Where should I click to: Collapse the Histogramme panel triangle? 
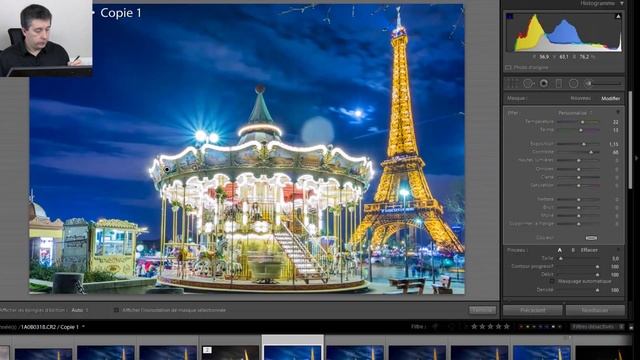pos(622,4)
